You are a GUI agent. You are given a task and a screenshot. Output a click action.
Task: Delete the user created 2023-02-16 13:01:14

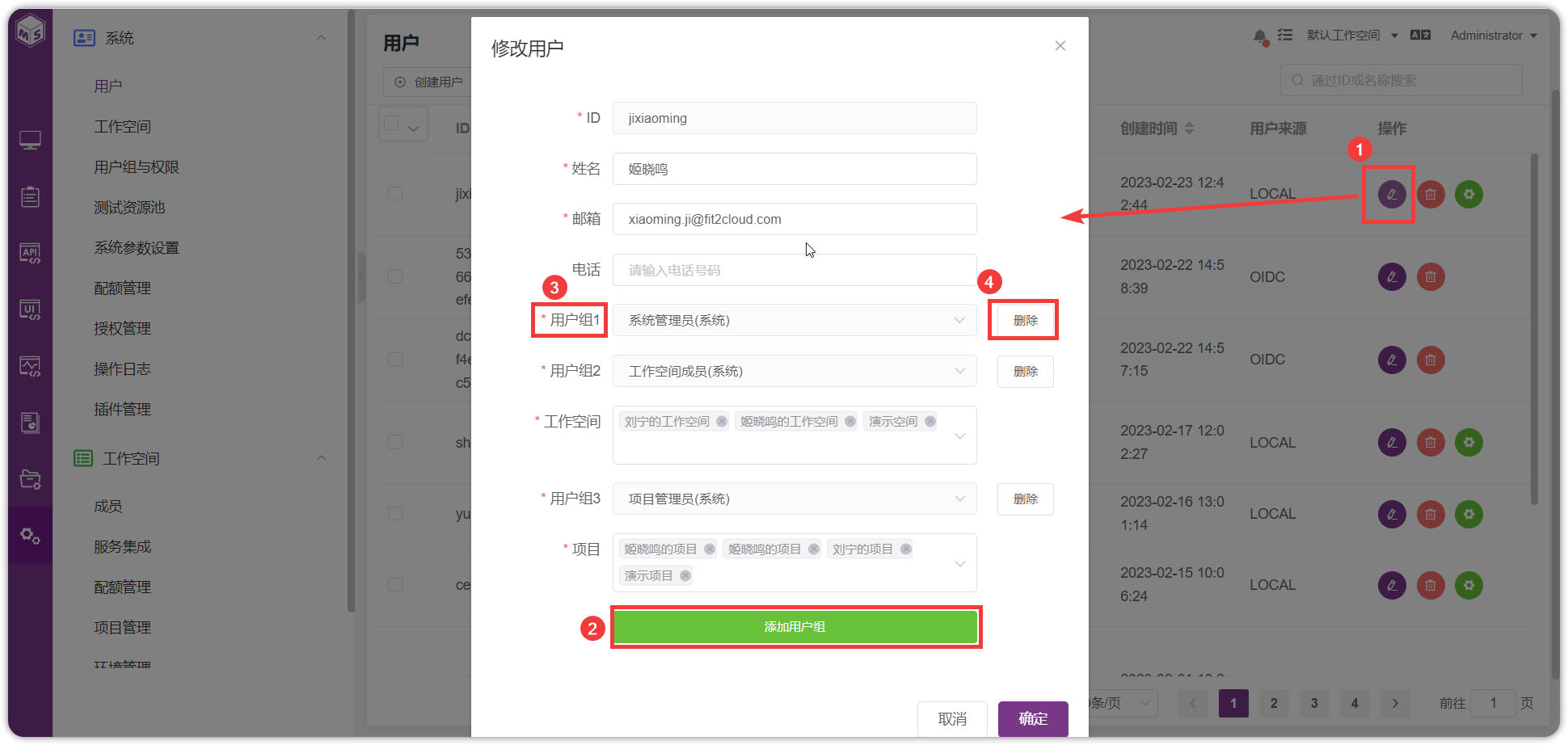(1431, 514)
